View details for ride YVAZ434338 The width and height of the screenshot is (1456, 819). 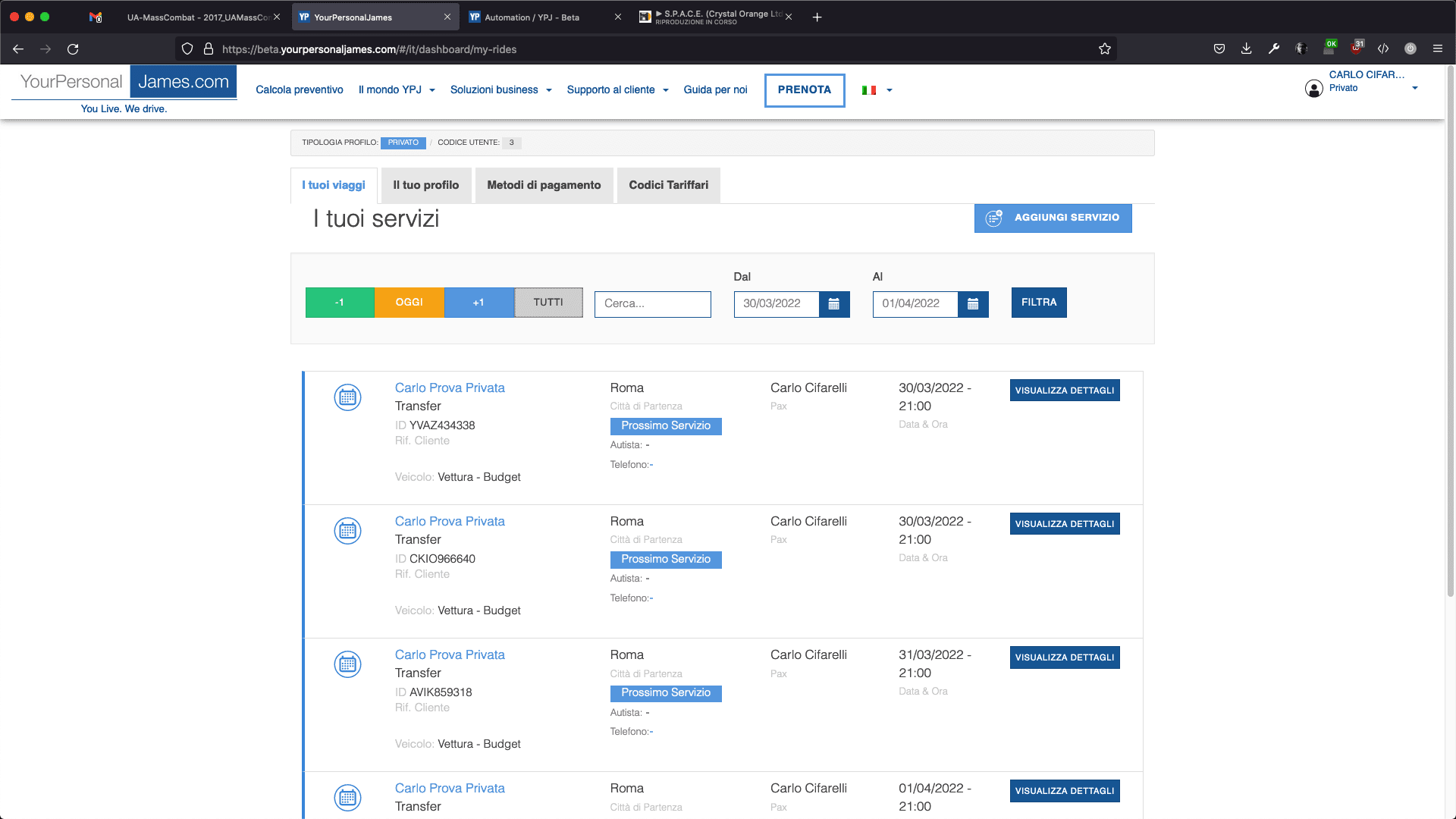(1065, 391)
